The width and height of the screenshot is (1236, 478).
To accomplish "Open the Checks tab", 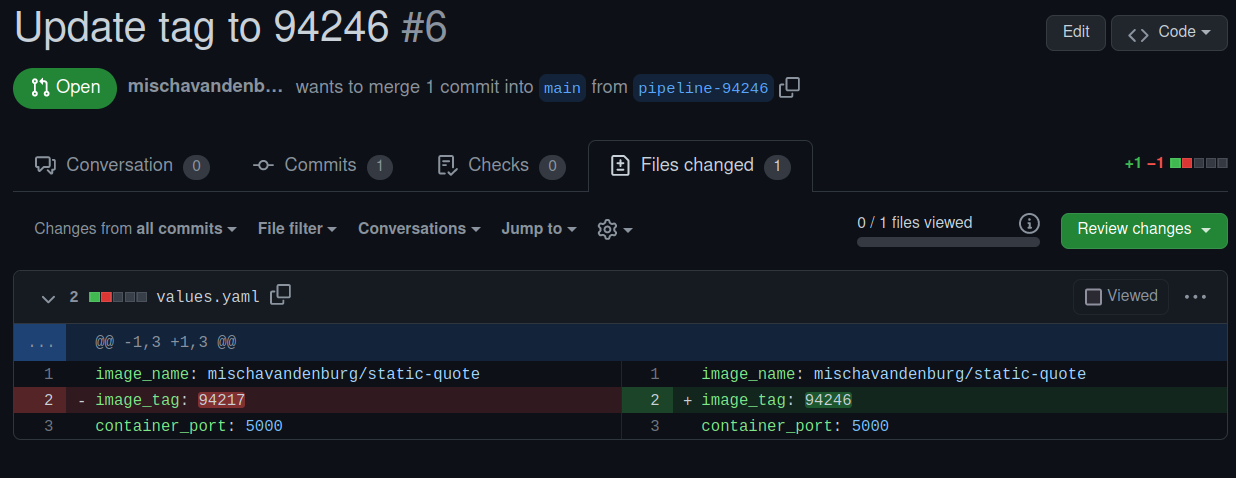I will coord(500,166).
